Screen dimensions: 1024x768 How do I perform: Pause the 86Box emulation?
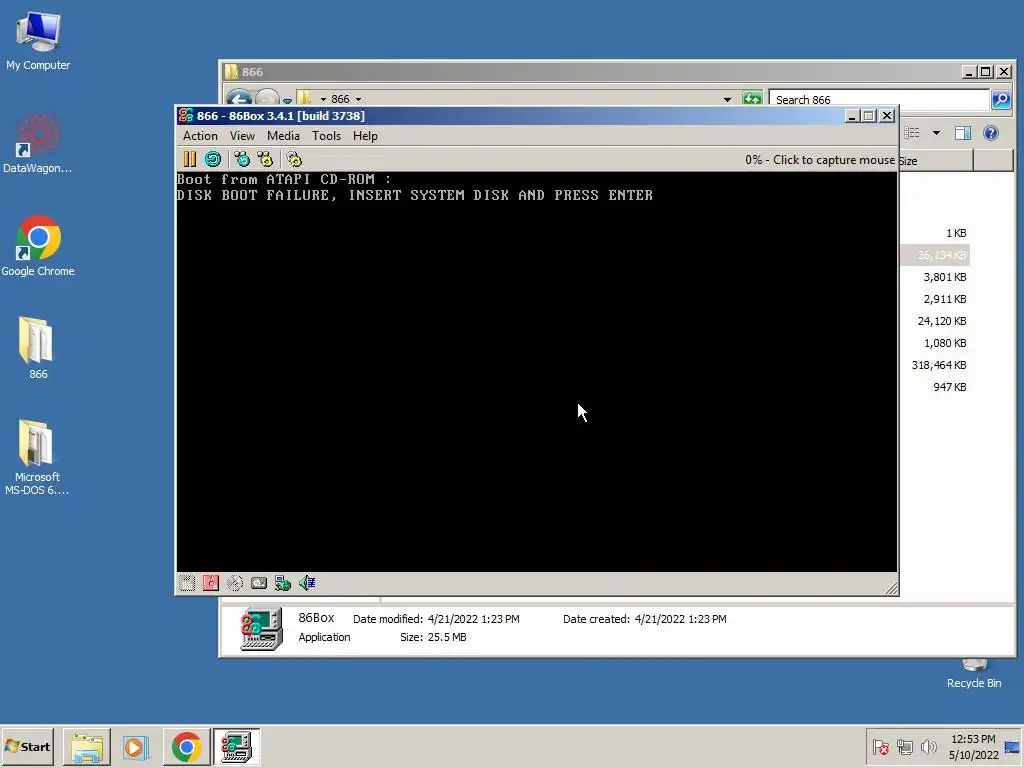(x=189, y=159)
